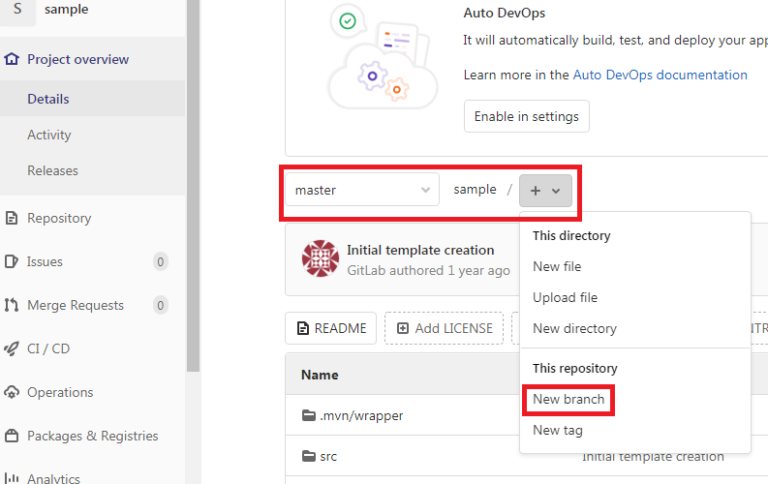
Task: Click the sidebar vertical scrollbar
Action: (193, 186)
